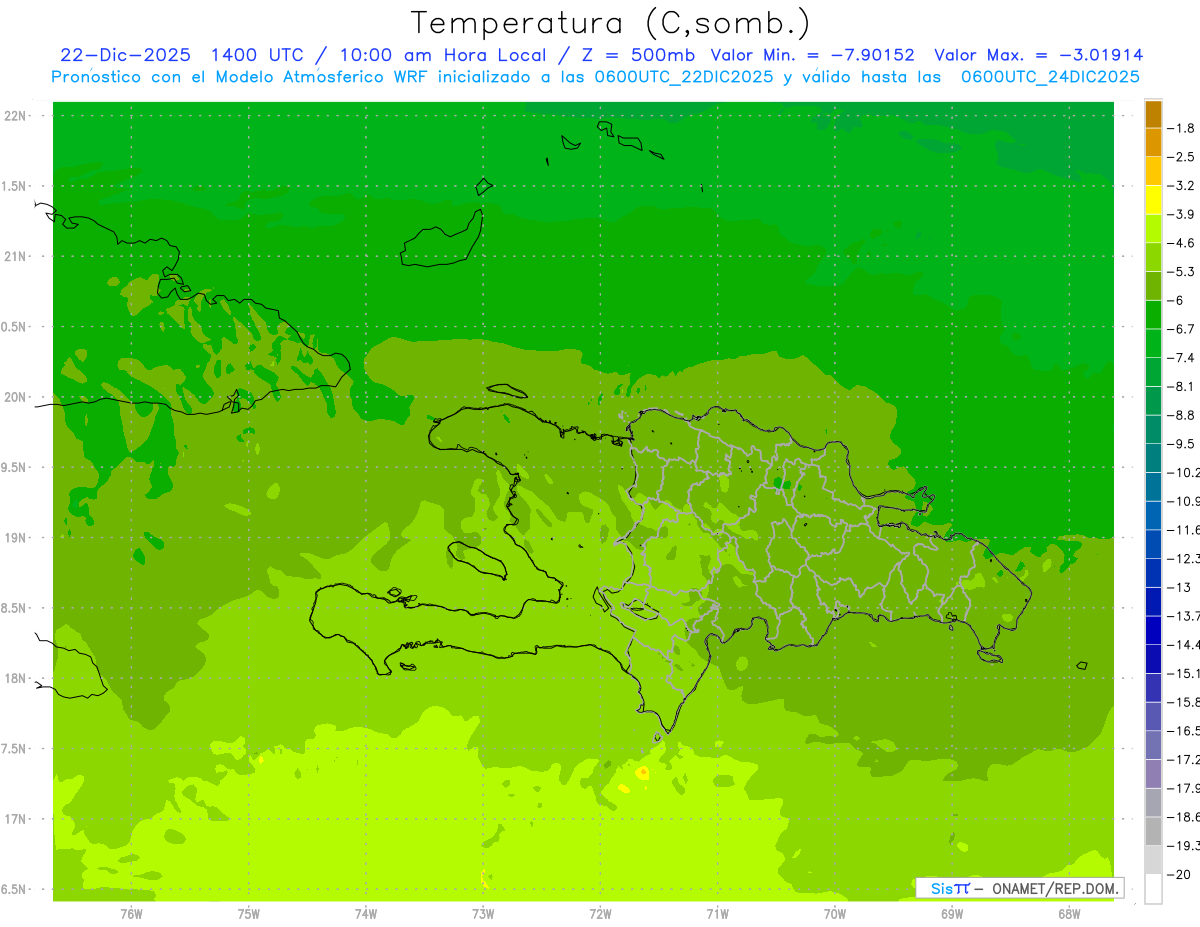Screen dimensions: 1200x927
Task: Click the "-8.8" colorbar label
Action: [x=1182, y=415]
